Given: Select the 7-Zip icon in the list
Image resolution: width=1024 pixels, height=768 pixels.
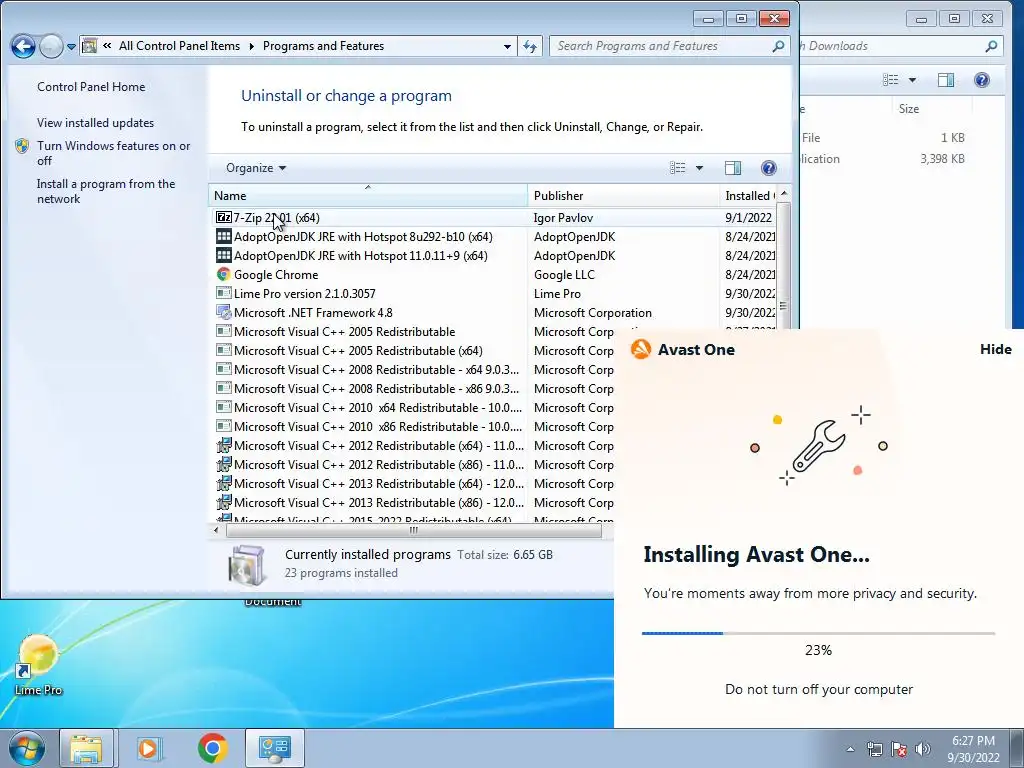Looking at the screenshot, I should tap(223, 217).
